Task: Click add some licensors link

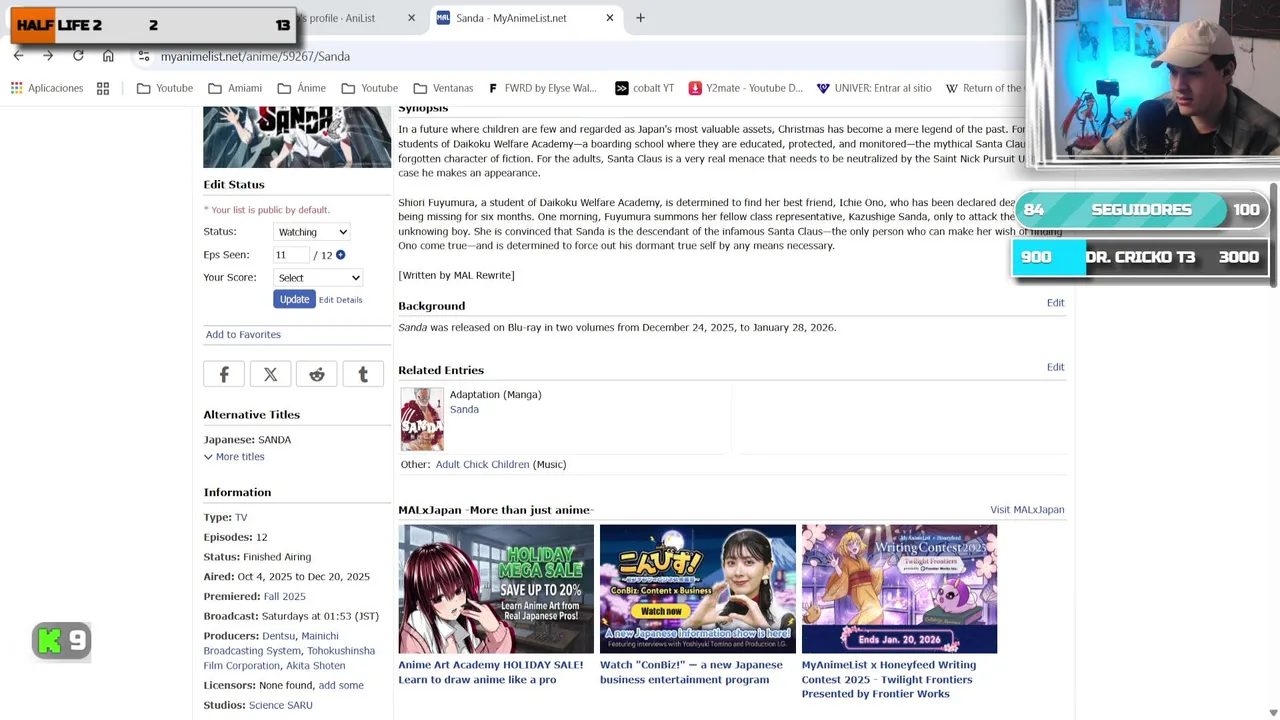Action: tap(341, 685)
